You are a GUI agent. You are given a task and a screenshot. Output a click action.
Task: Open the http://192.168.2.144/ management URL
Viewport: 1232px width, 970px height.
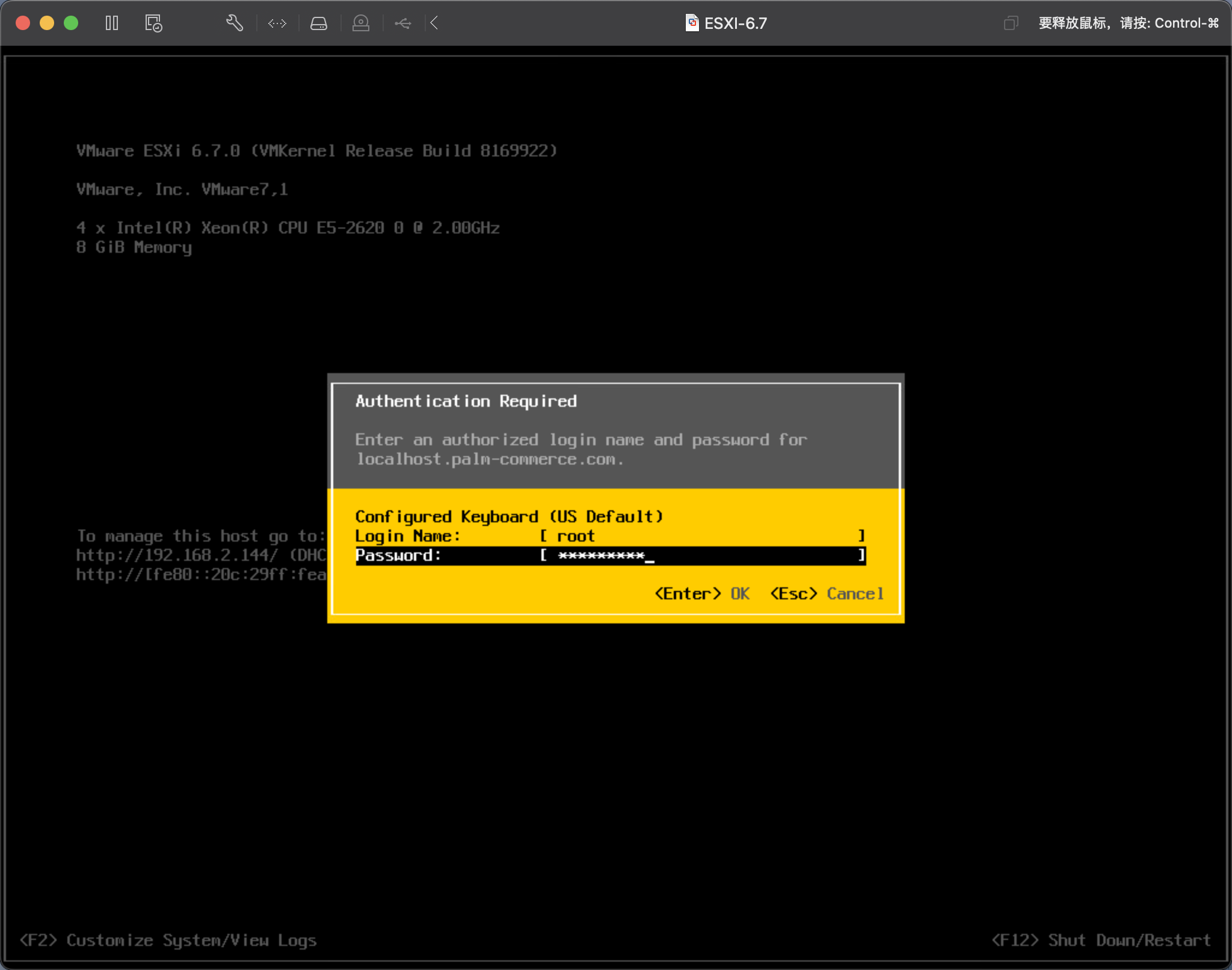click(177, 555)
